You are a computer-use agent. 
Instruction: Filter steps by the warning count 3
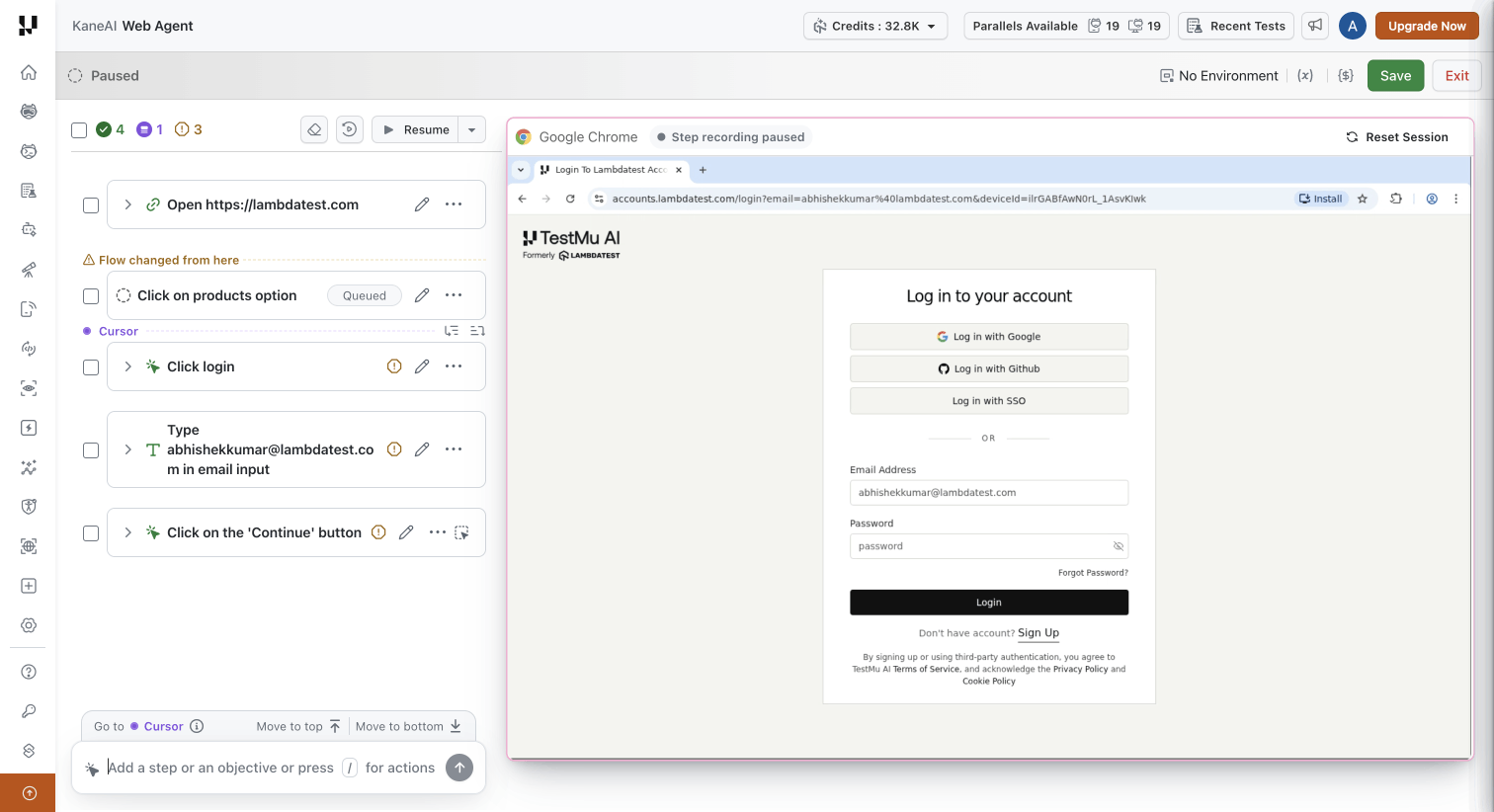[189, 129]
